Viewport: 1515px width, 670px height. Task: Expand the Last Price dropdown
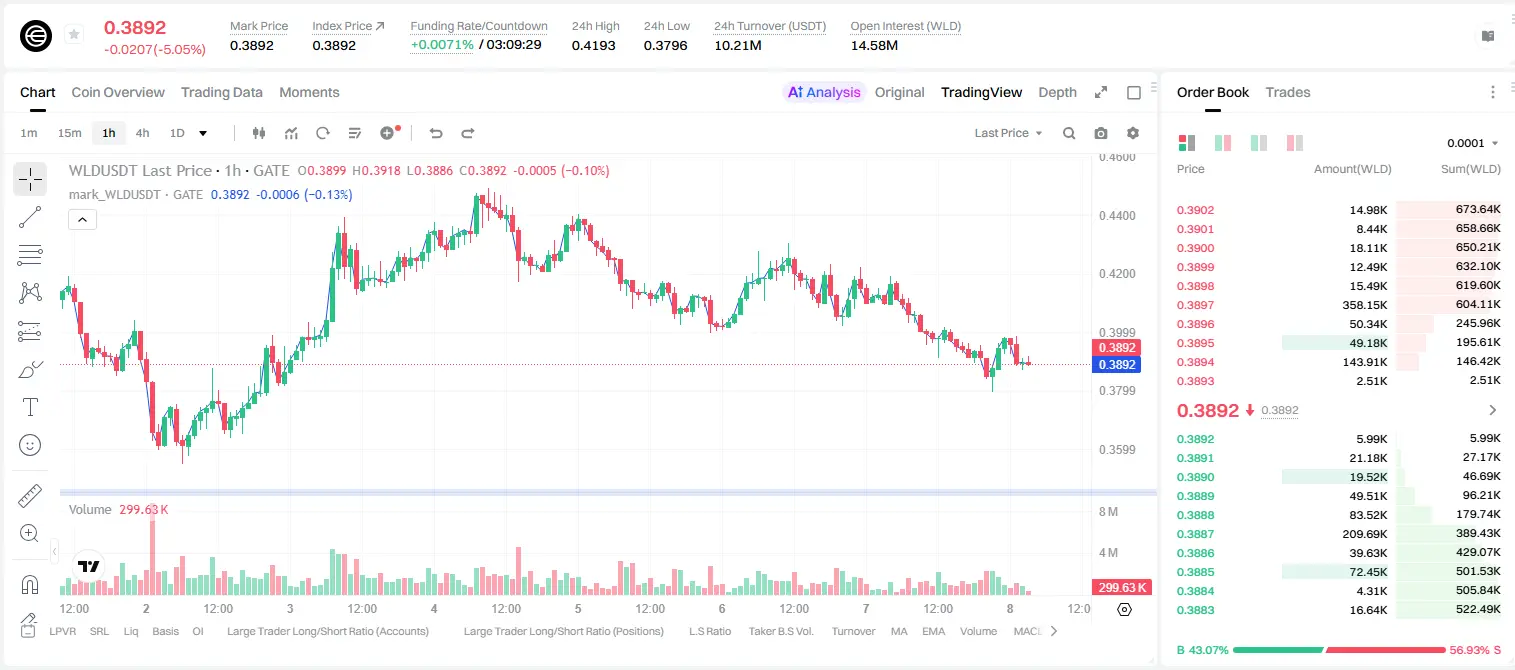point(1009,133)
